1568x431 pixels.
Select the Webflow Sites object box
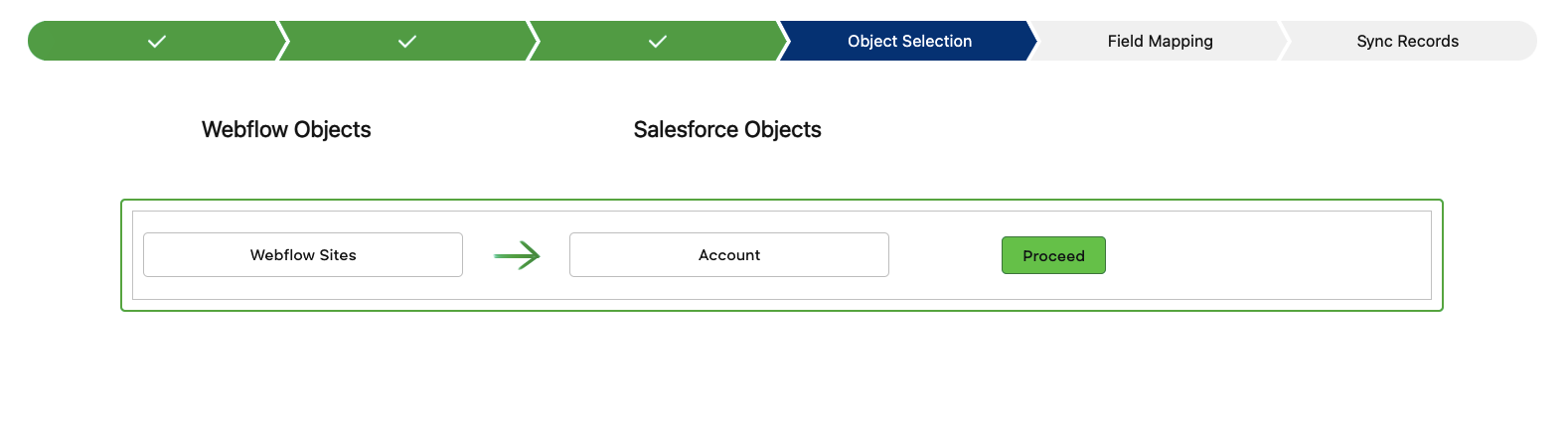coord(303,254)
